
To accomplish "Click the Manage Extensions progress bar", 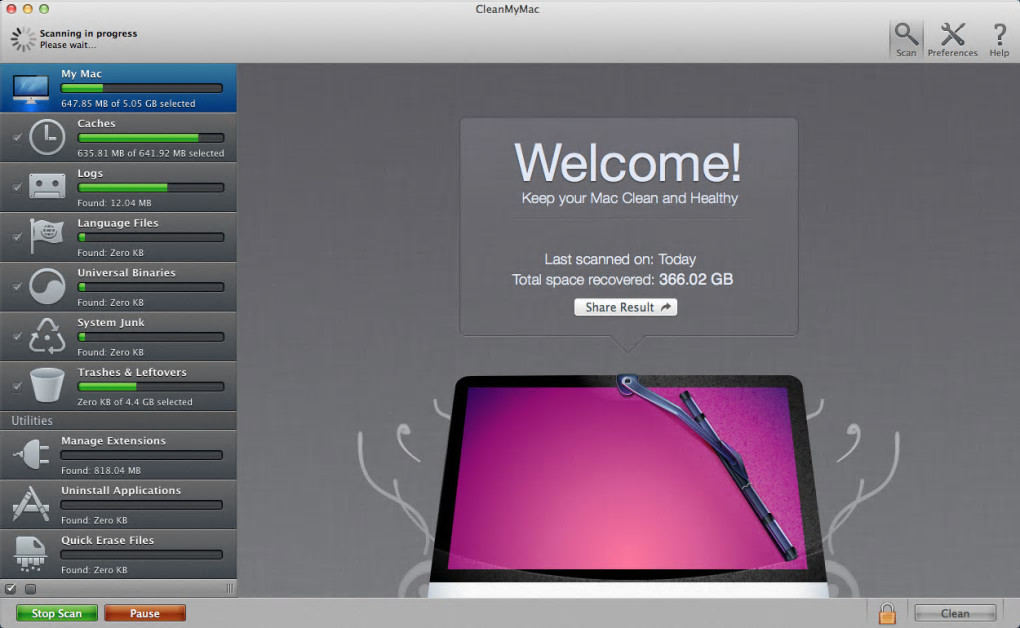I will [142, 455].
